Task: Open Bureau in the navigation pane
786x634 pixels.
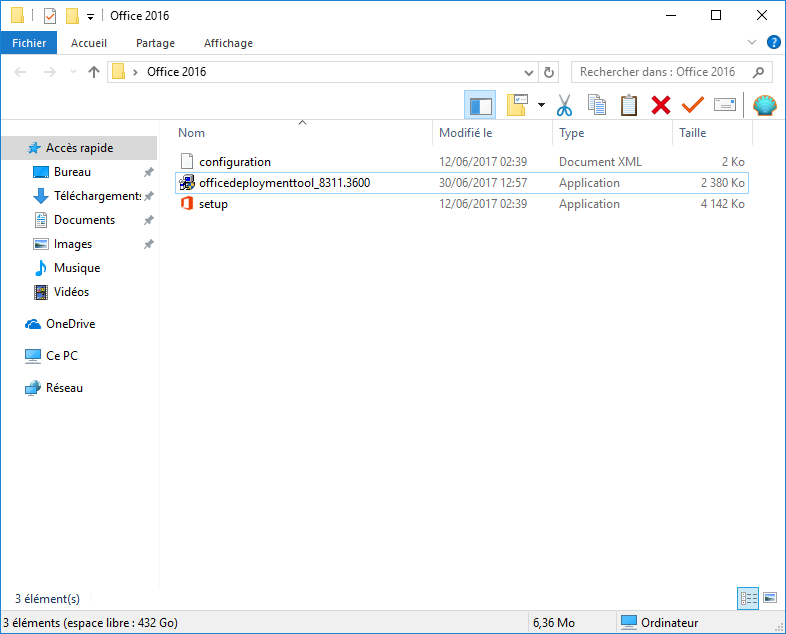Action: (72, 172)
